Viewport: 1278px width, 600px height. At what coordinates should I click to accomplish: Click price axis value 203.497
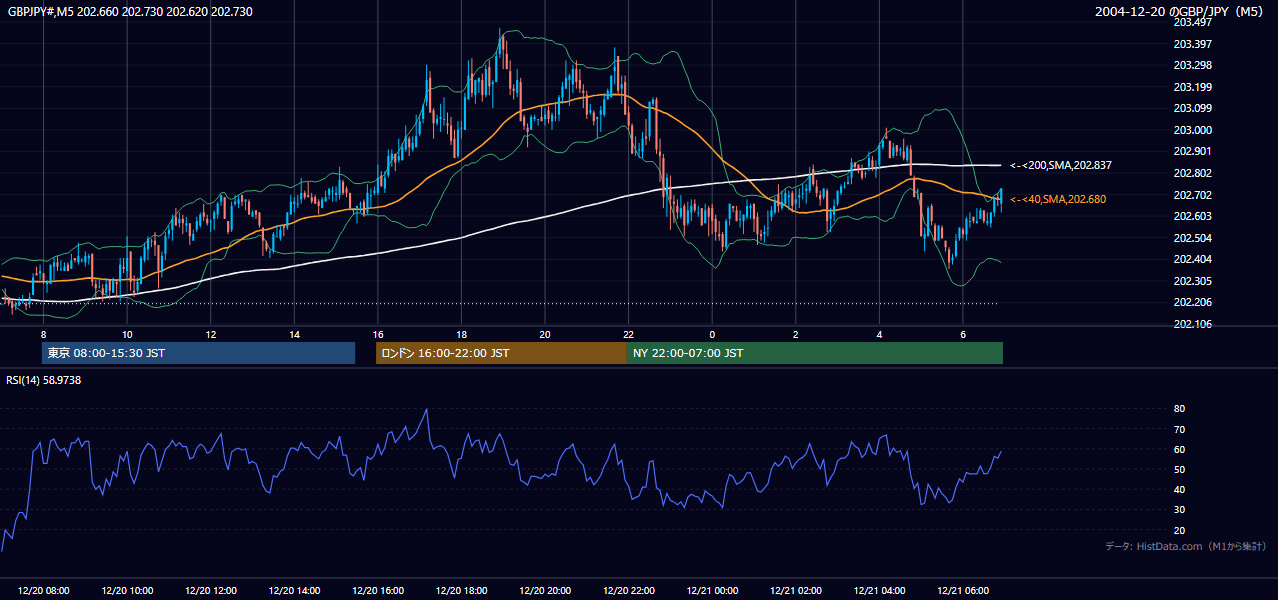pos(1192,22)
